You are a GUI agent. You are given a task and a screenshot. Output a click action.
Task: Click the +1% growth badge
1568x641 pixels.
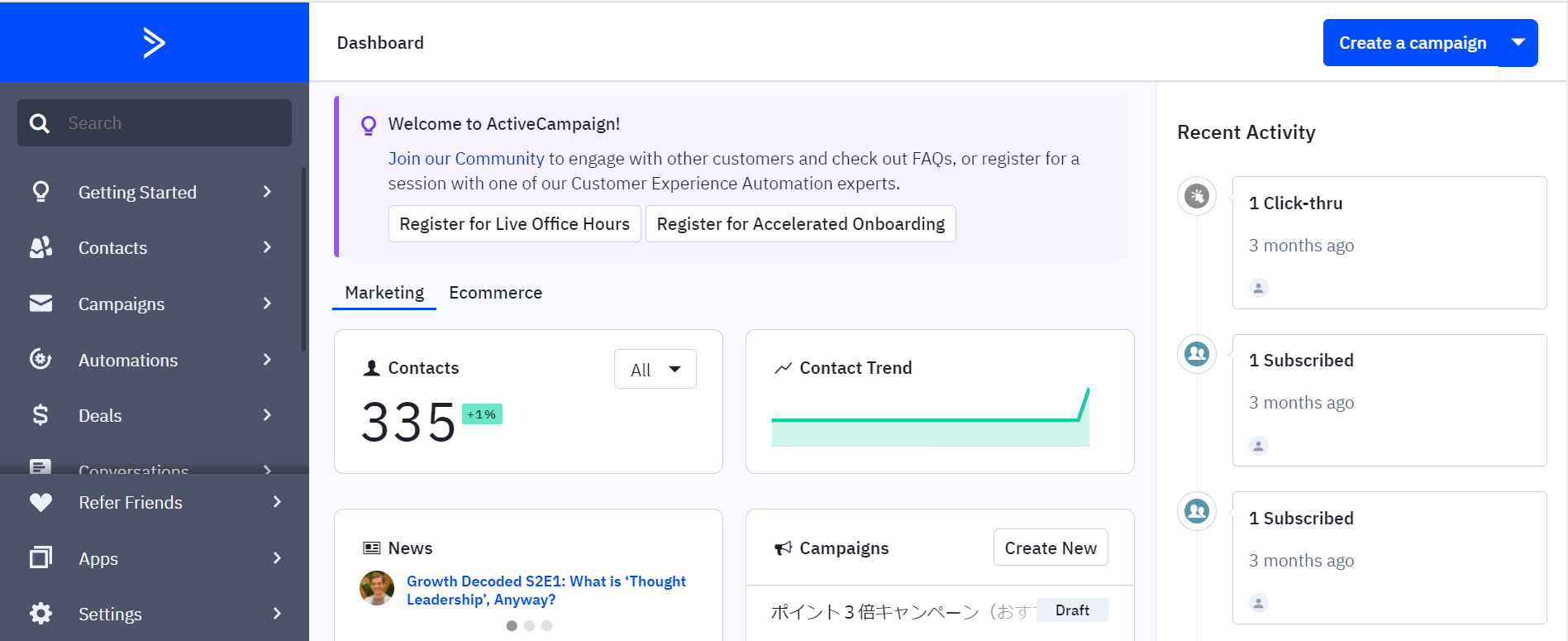pos(482,414)
